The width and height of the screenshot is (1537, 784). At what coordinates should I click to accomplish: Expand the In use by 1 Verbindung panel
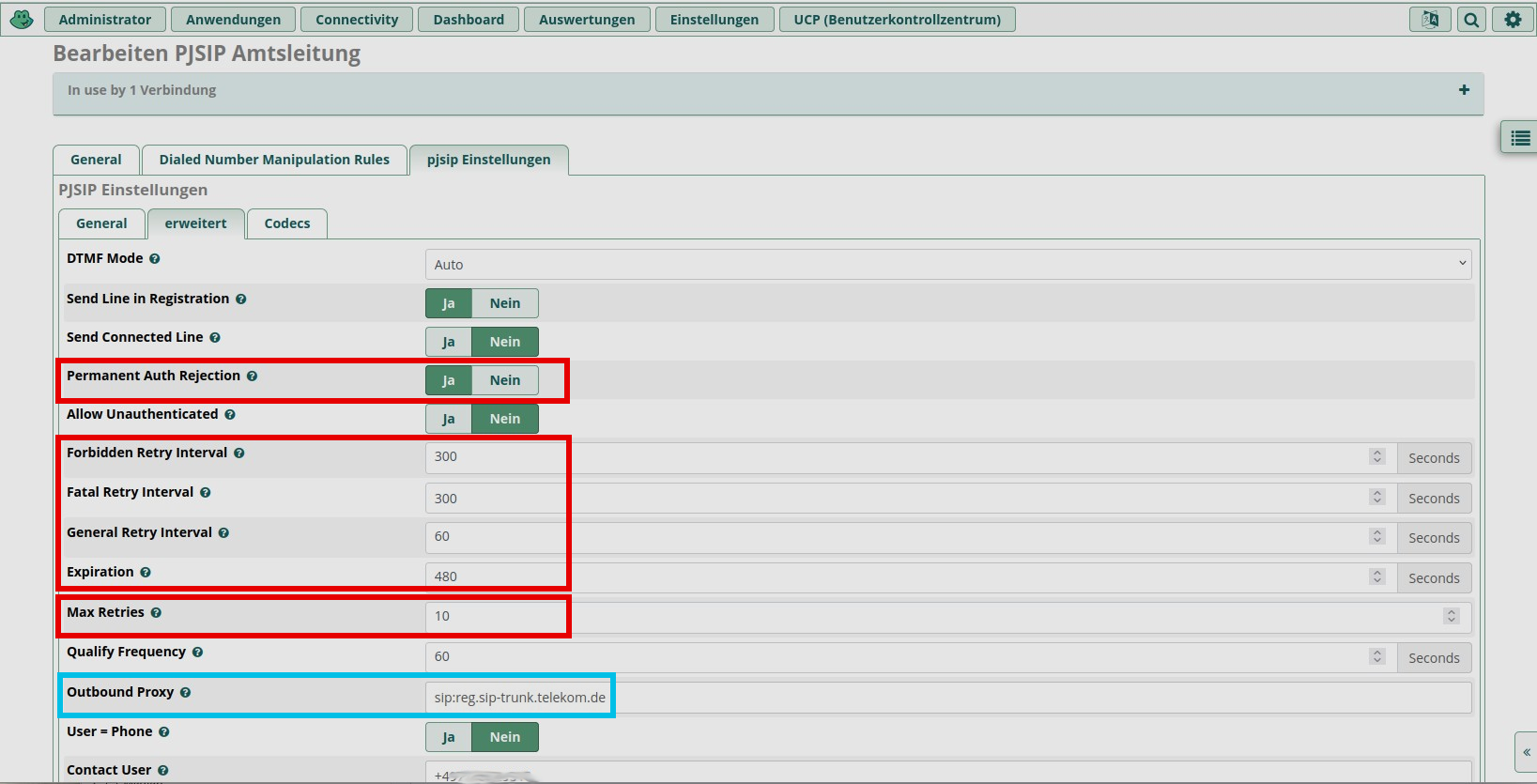(x=1464, y=90)
